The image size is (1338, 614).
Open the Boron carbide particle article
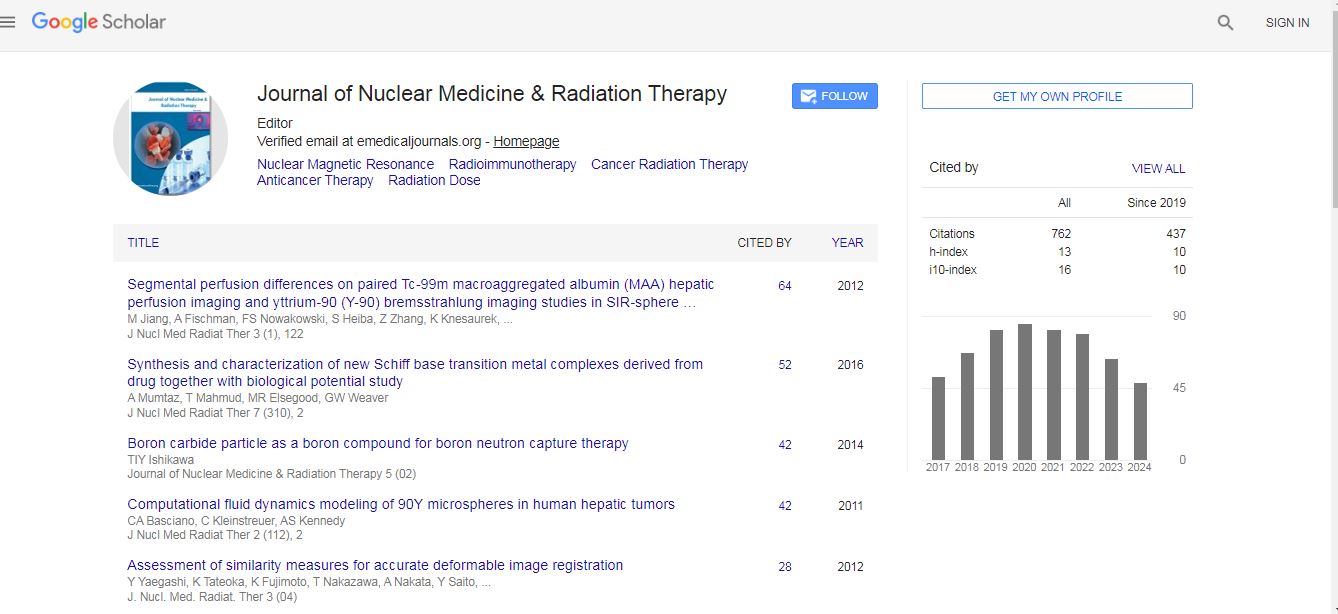(378, 443)
